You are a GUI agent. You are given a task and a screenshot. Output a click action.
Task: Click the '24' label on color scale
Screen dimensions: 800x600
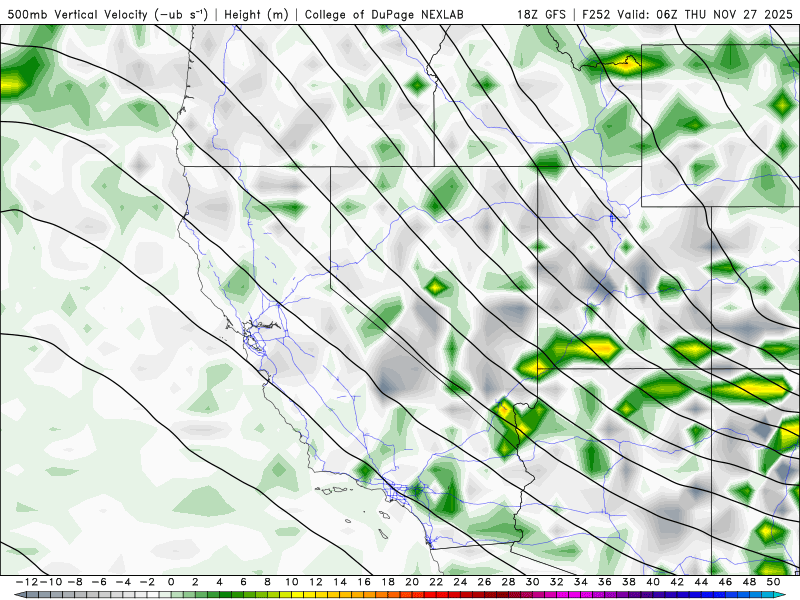(x=460, y=582)
